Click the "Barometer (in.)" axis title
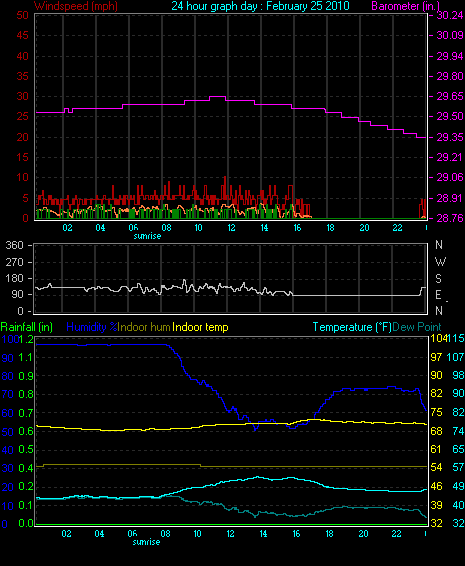Screen dimensions: 465x566 click(x=405, y=6)
